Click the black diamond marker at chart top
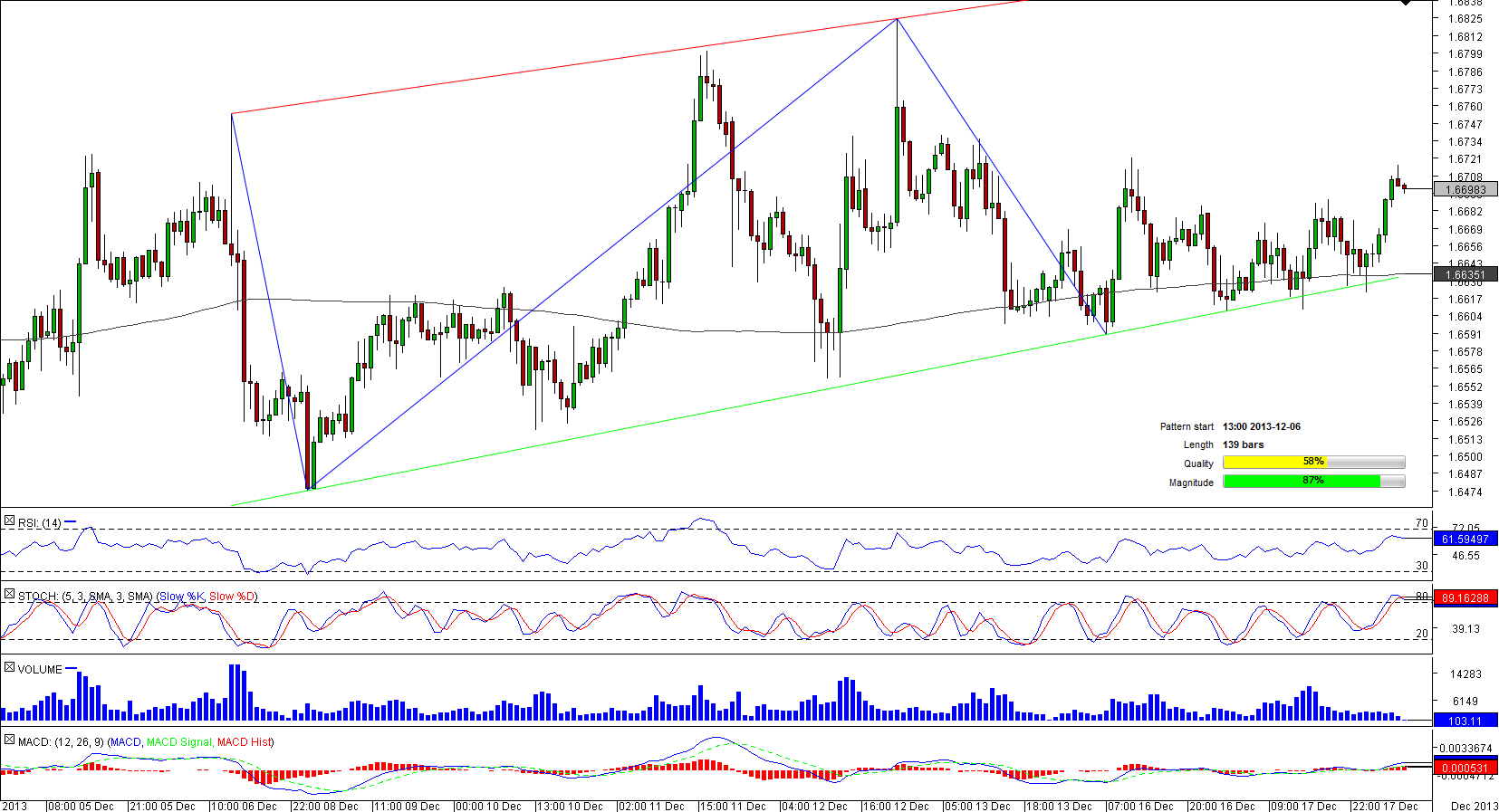This screenshot has height=812, width=1499. [x=1405, y=3]
